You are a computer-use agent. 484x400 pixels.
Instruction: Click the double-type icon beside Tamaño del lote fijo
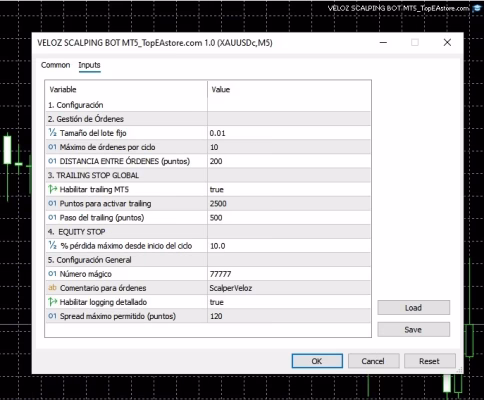(52, 133)
